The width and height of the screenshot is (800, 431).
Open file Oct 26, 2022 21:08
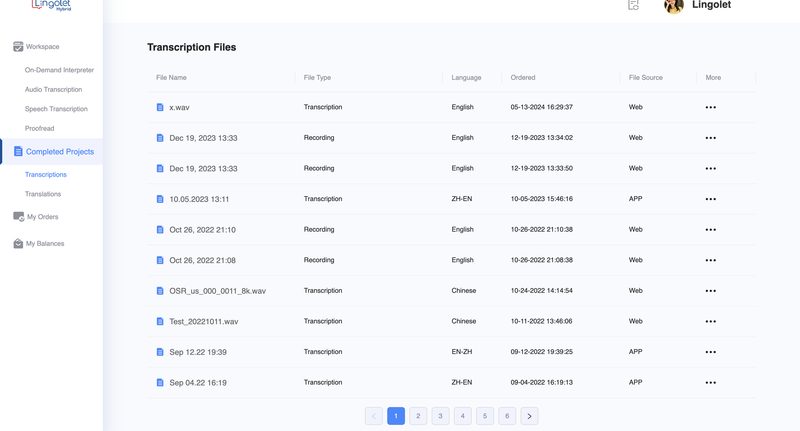tap(203, 261)
